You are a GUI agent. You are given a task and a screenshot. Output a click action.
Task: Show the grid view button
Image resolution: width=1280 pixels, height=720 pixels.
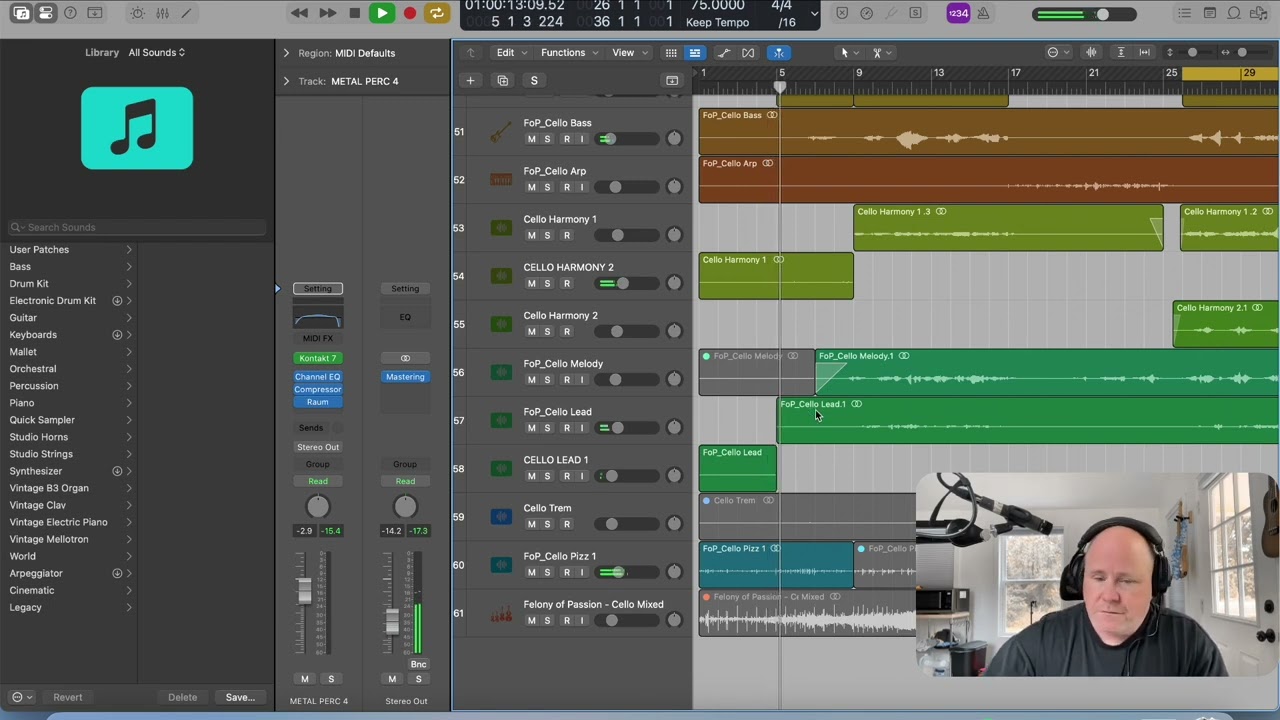pyautogui.click(x=671, y=52)
